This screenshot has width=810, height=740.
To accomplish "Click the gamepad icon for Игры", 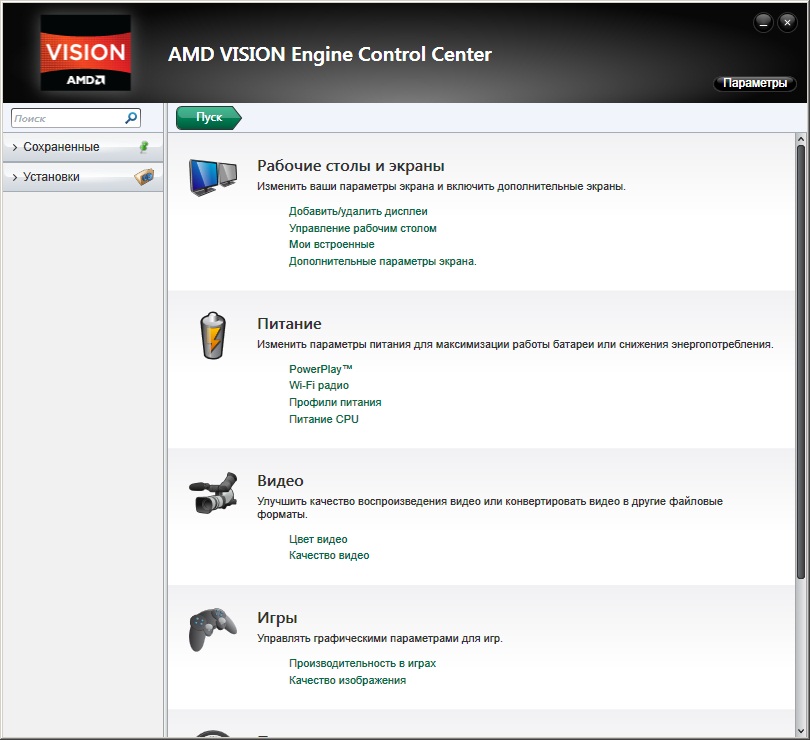I will click(x=213, y=630).
